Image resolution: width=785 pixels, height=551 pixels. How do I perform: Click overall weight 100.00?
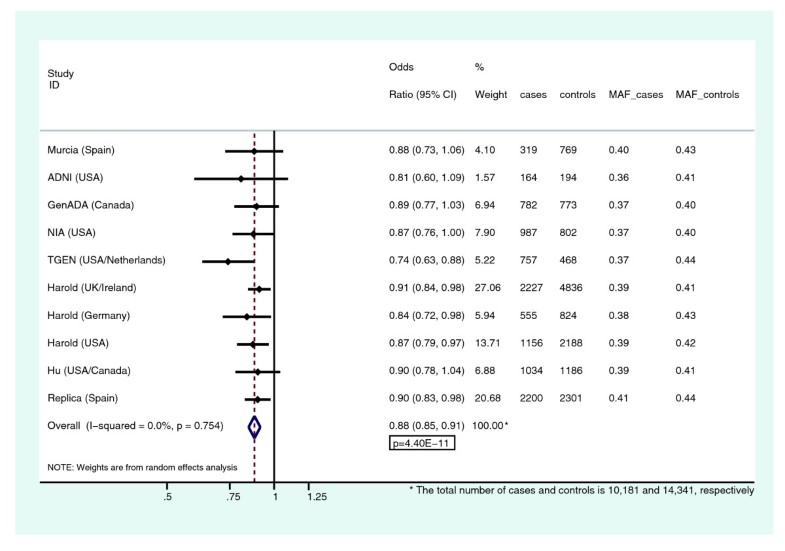click(x=488, y=426)
